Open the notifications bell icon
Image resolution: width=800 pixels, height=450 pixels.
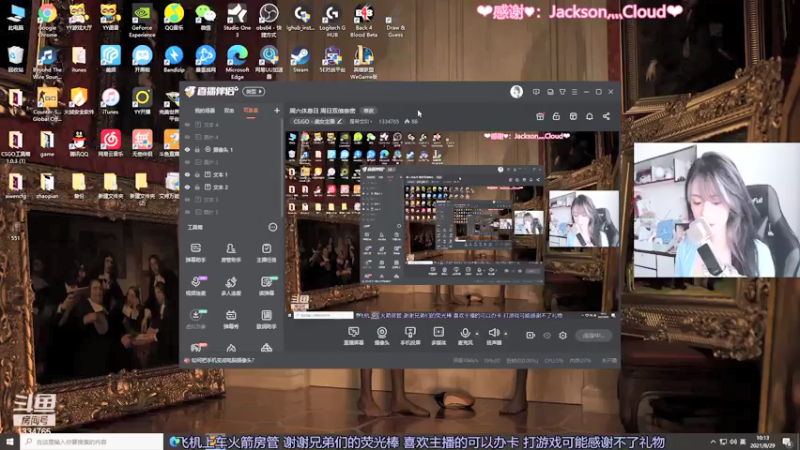tap(589, 116)
